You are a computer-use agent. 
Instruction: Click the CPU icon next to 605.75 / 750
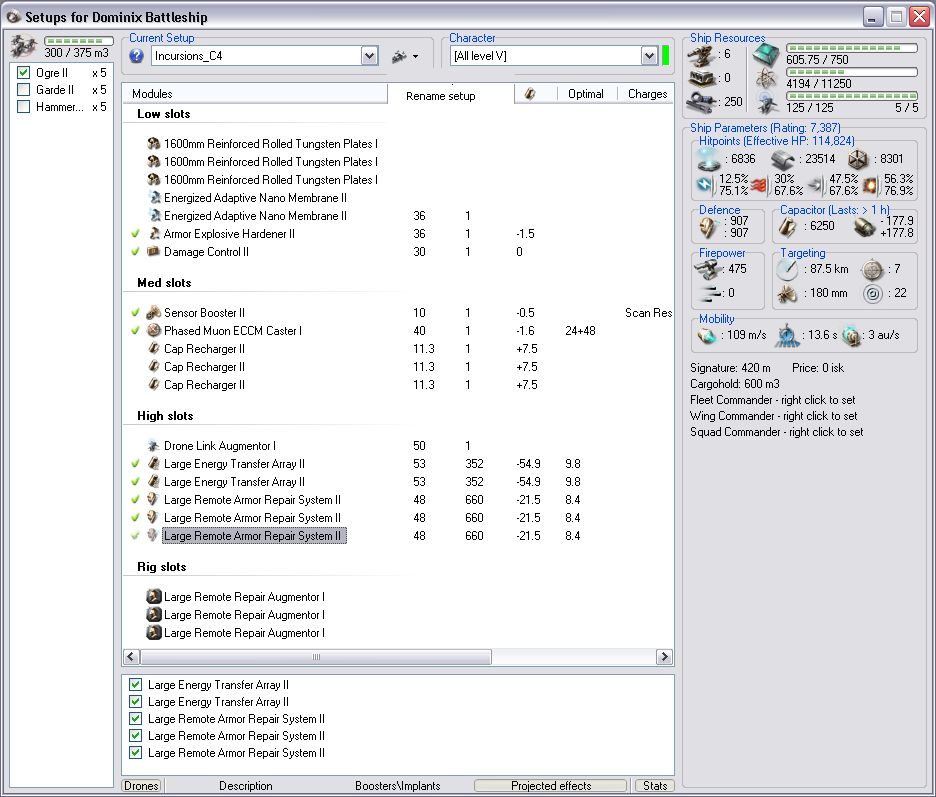(x=766, y=55)
